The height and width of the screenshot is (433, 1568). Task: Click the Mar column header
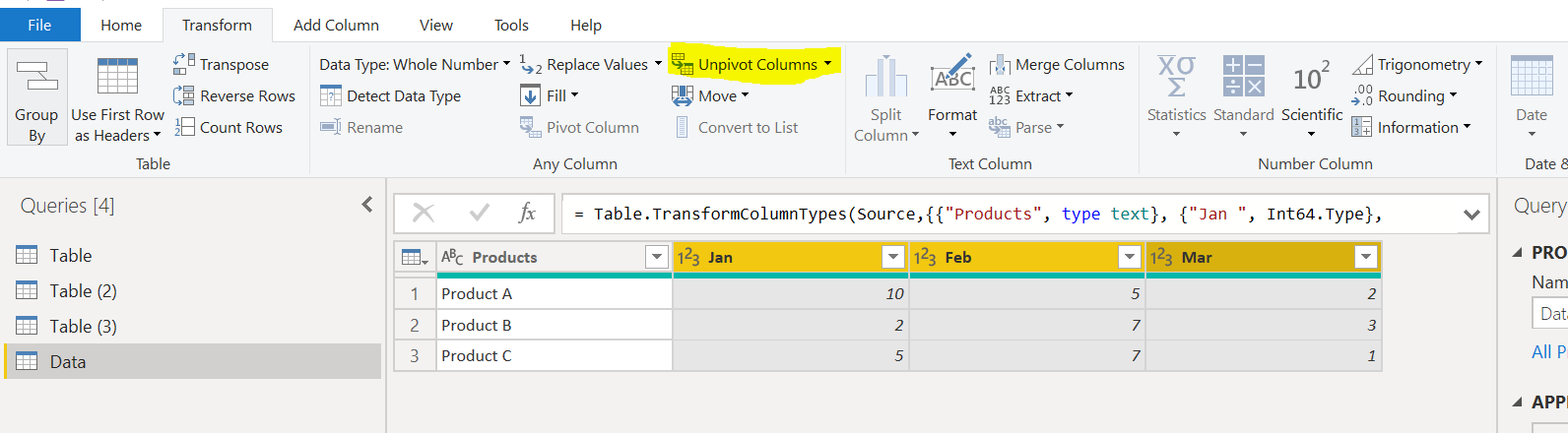1264,257
